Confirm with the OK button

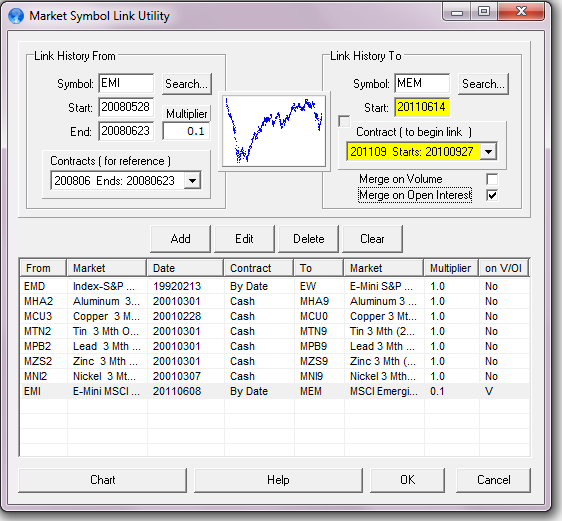[408, 480]
